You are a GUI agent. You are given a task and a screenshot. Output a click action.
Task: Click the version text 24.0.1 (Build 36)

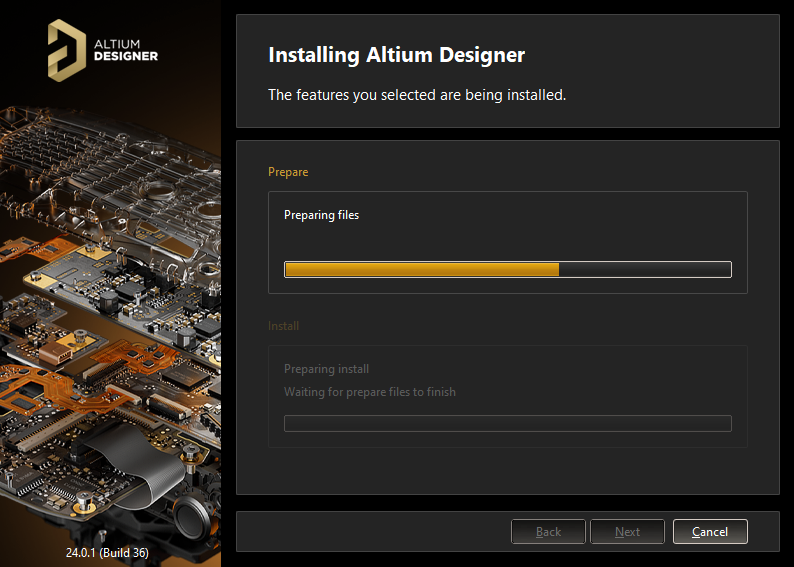click(x=109, y=552)
